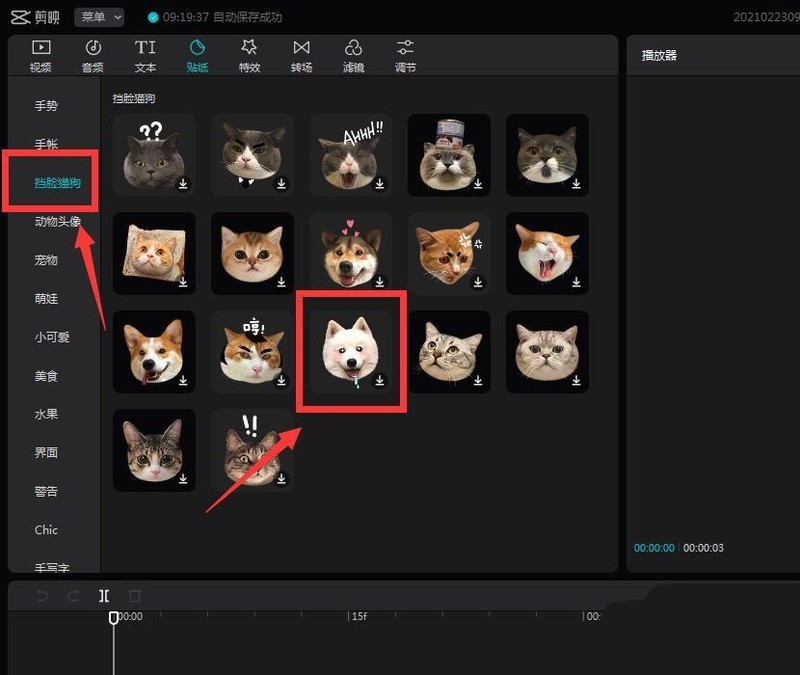Pick the AHHH!! screaming cat sticker
This screenshot has width=800, height=675.
tap(351, 155)
